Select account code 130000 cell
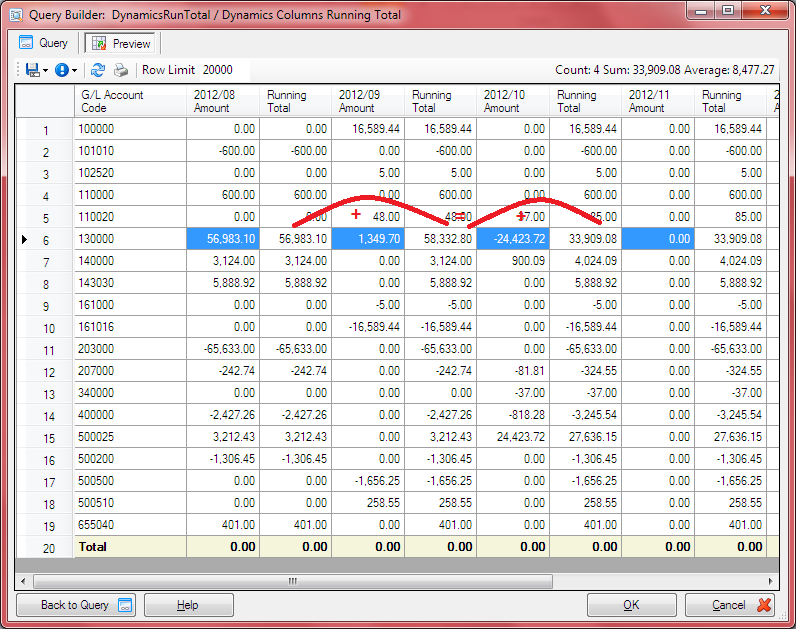Screen dimensions: 796x629 [130, 239]
